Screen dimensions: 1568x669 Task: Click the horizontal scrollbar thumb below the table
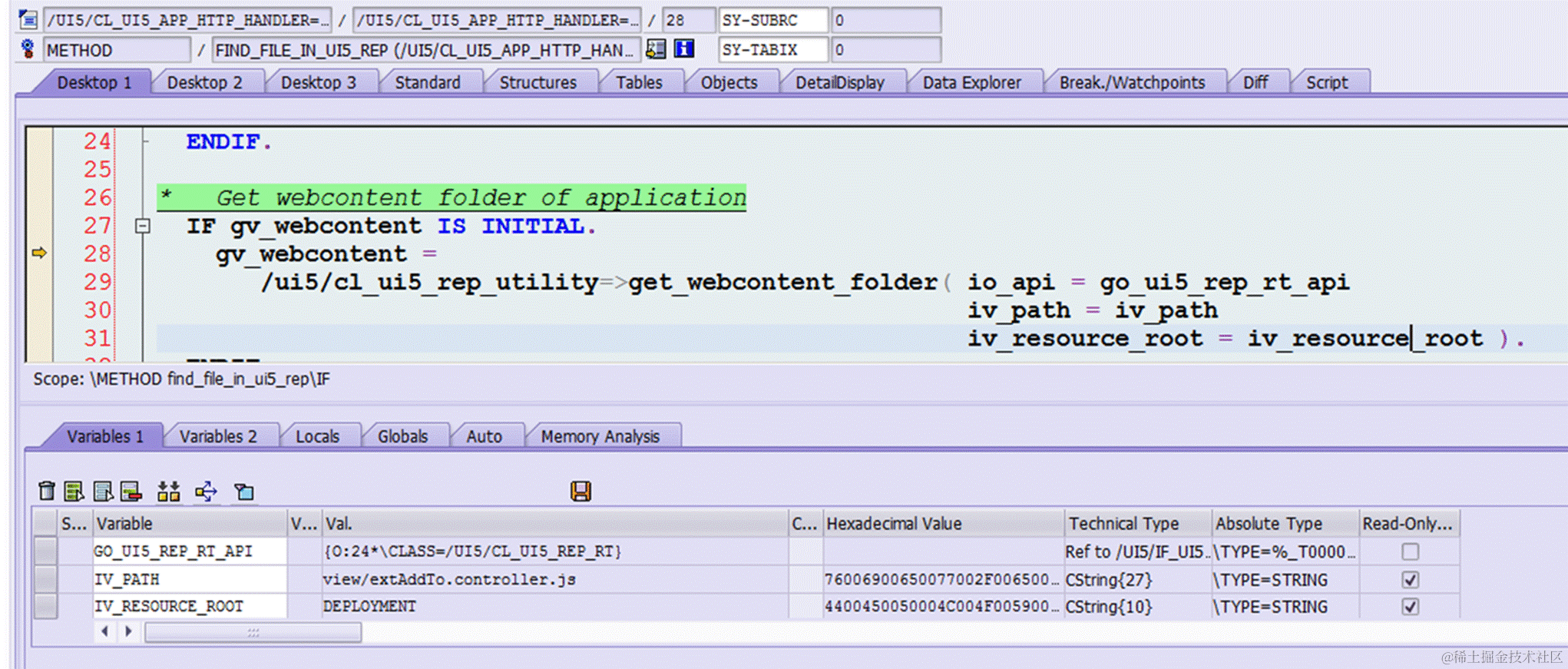(253, 632)
